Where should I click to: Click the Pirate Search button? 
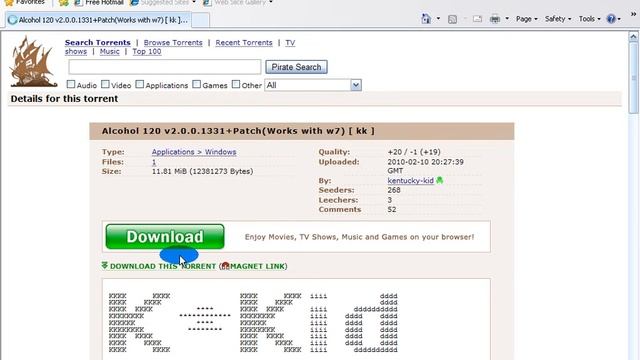[x=296, y=67]
